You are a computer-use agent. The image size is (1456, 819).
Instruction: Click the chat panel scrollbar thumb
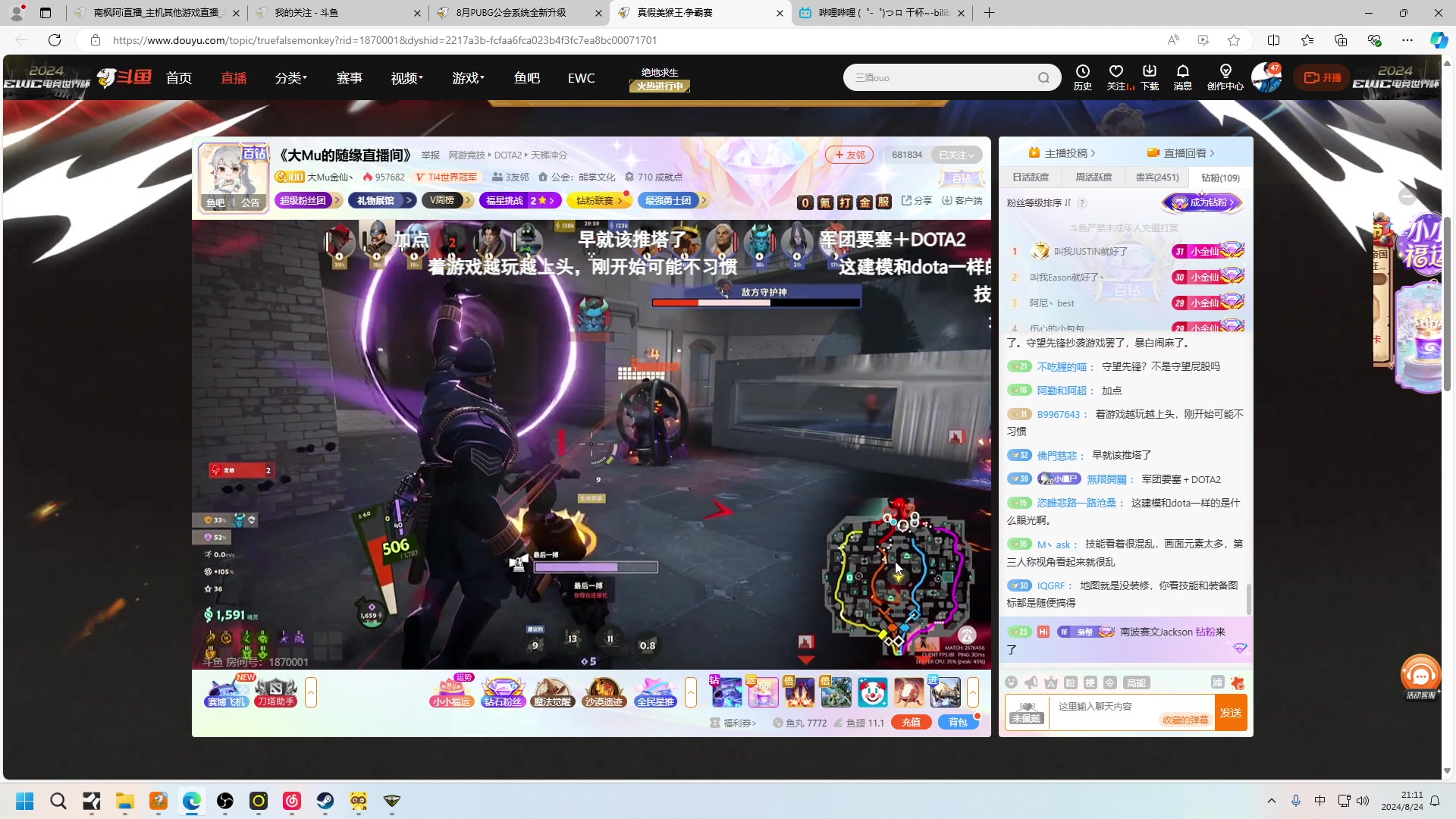pyautogui.click(x=1248, y=599)
